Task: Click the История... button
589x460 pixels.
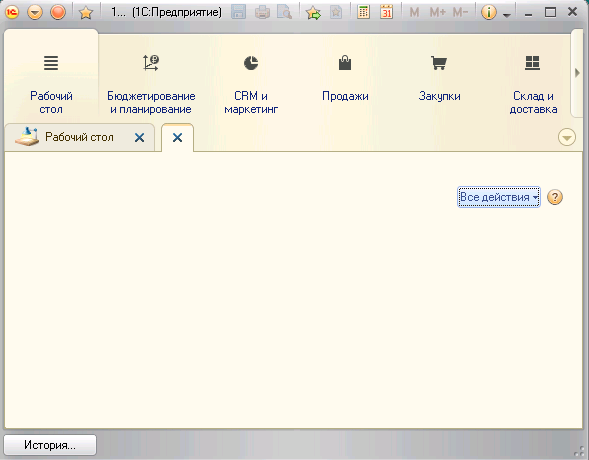Action: point(50,445)
